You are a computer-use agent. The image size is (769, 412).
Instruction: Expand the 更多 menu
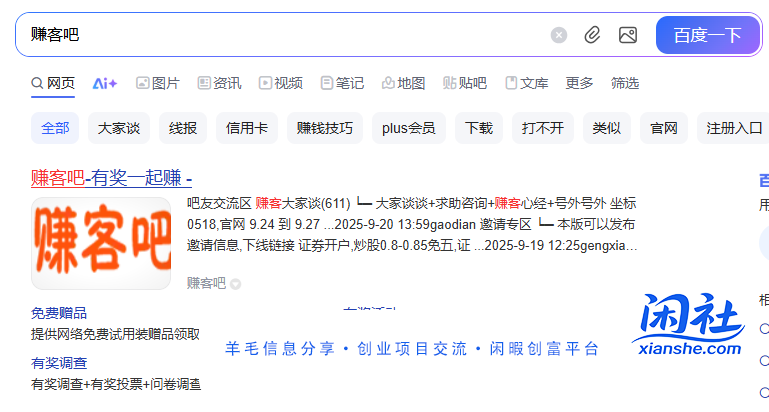pos(579,83)
